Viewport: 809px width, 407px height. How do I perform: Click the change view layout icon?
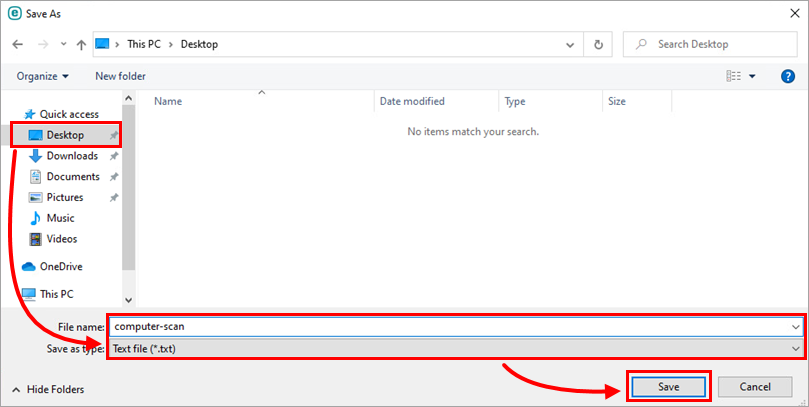coord(734,76)
